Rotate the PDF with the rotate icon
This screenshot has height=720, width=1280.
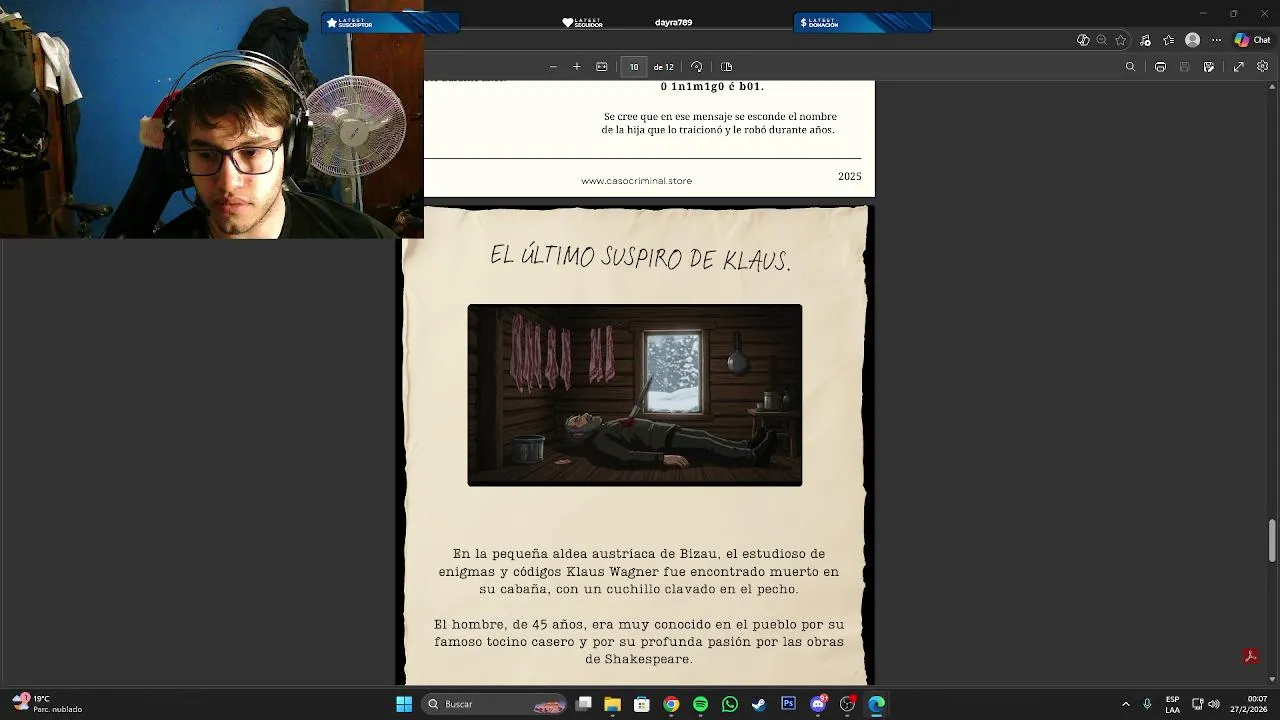[697, 67]
